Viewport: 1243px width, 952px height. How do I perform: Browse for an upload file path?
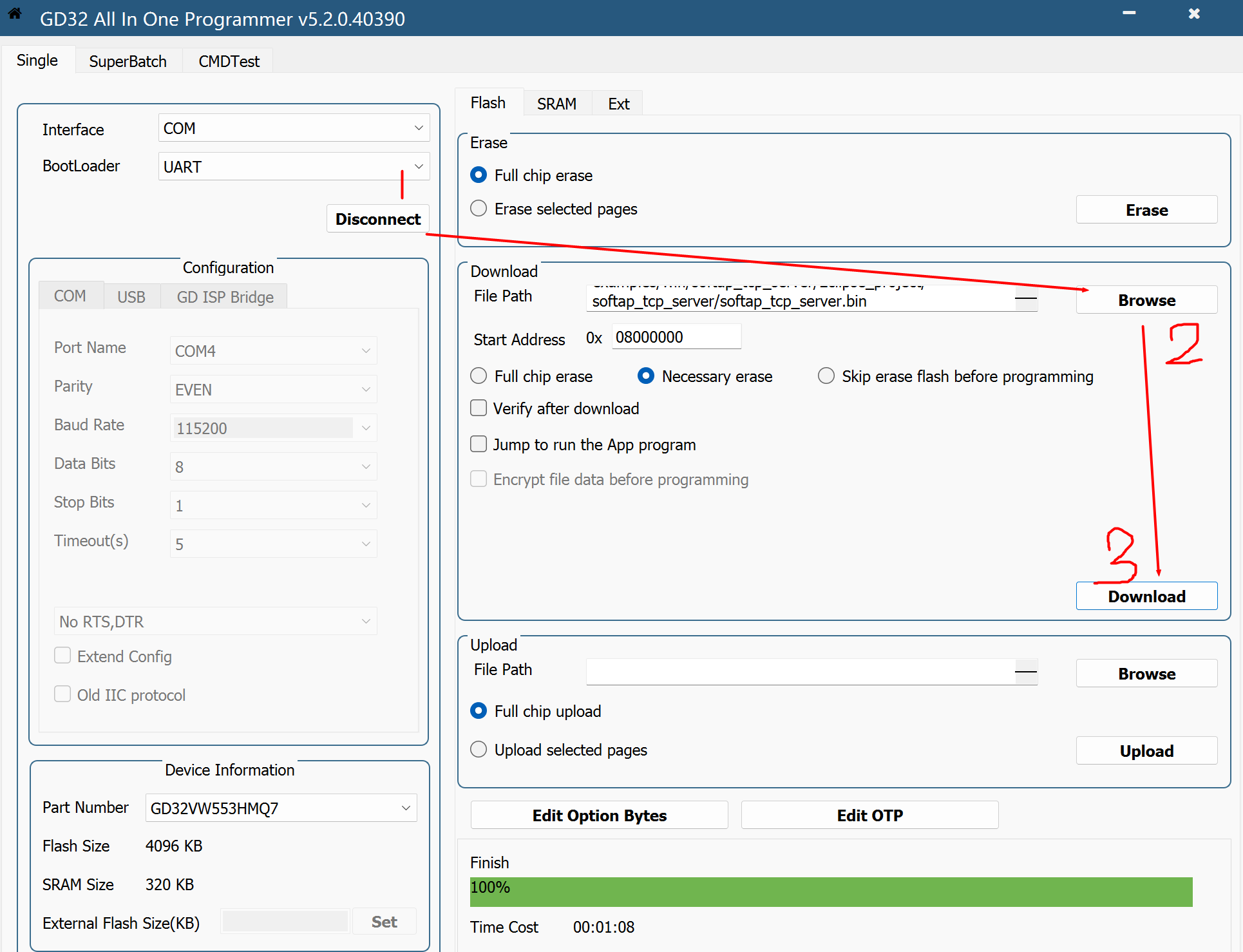pos(1147,674)
